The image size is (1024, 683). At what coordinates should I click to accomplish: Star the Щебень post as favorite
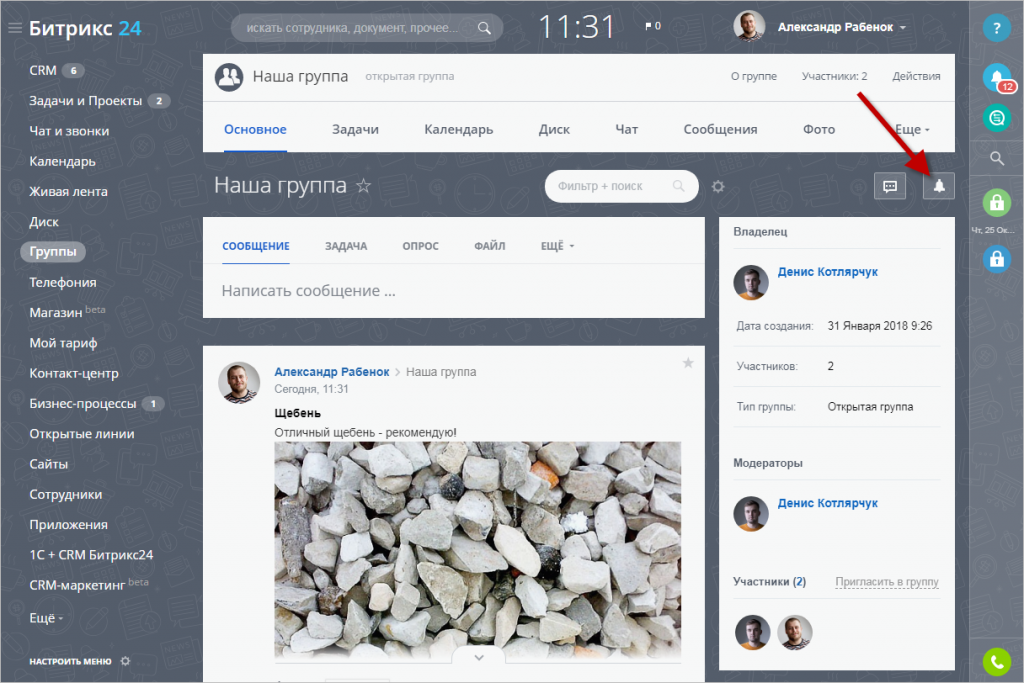(x=688, y=363)
